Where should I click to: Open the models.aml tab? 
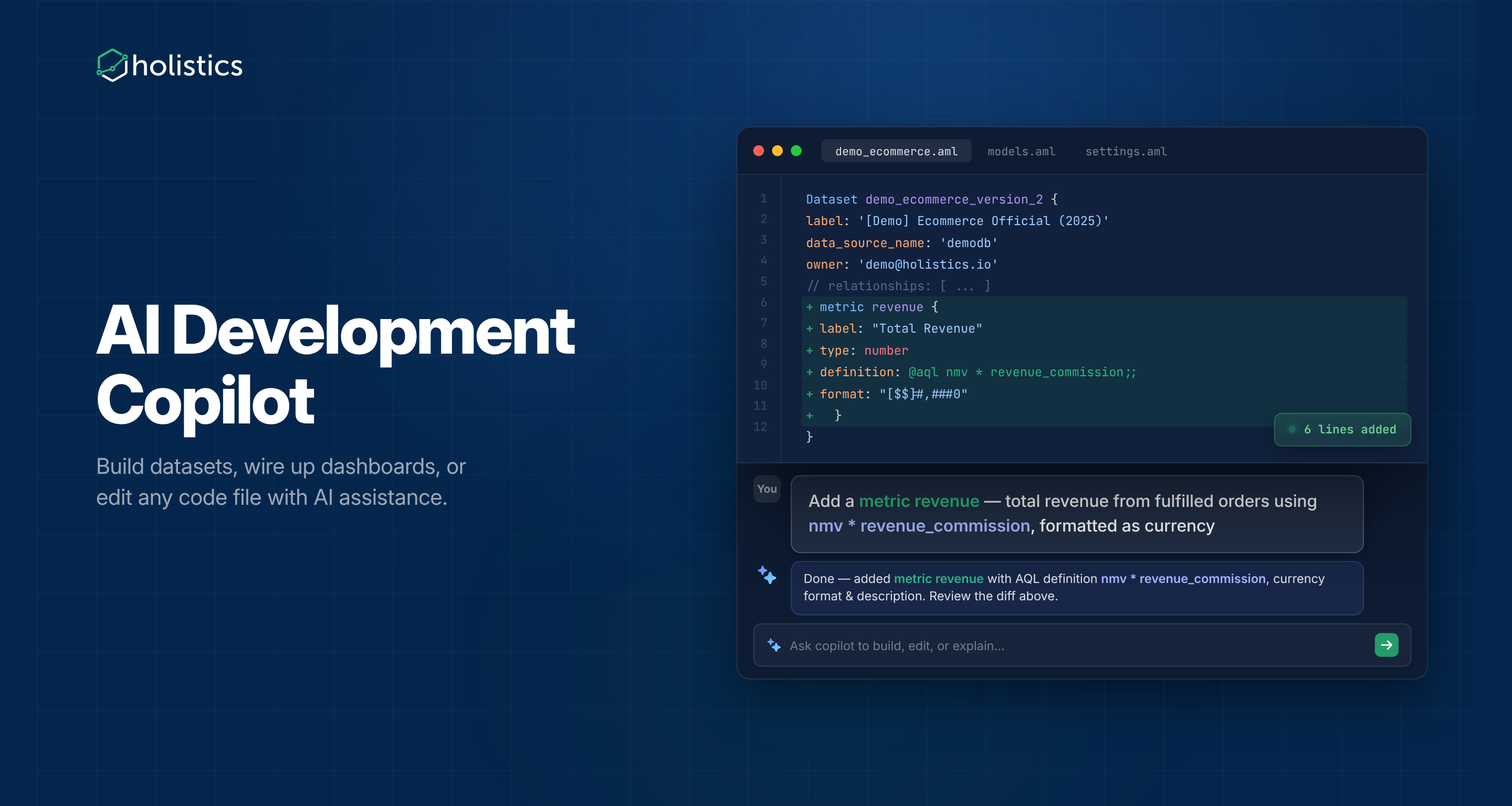(x=1021, y=151)
